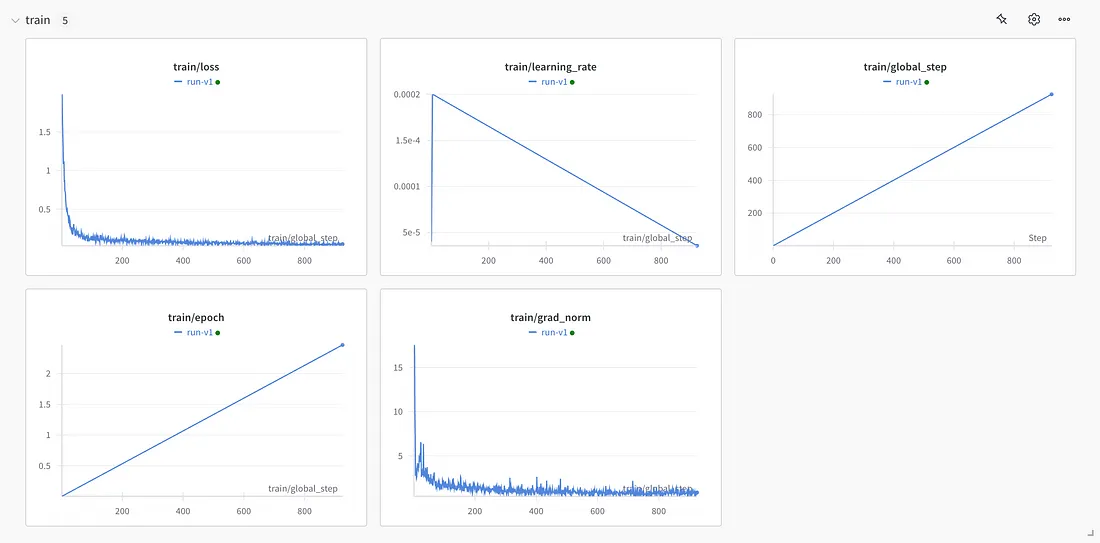Image resolution: width=1100 pixels, height=543 pixels.
Task: Click green status dot in train/grad_norm legend
Action: 572,333
